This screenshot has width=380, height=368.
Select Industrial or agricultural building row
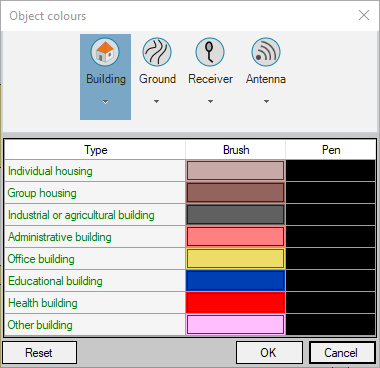coord(95,215)
